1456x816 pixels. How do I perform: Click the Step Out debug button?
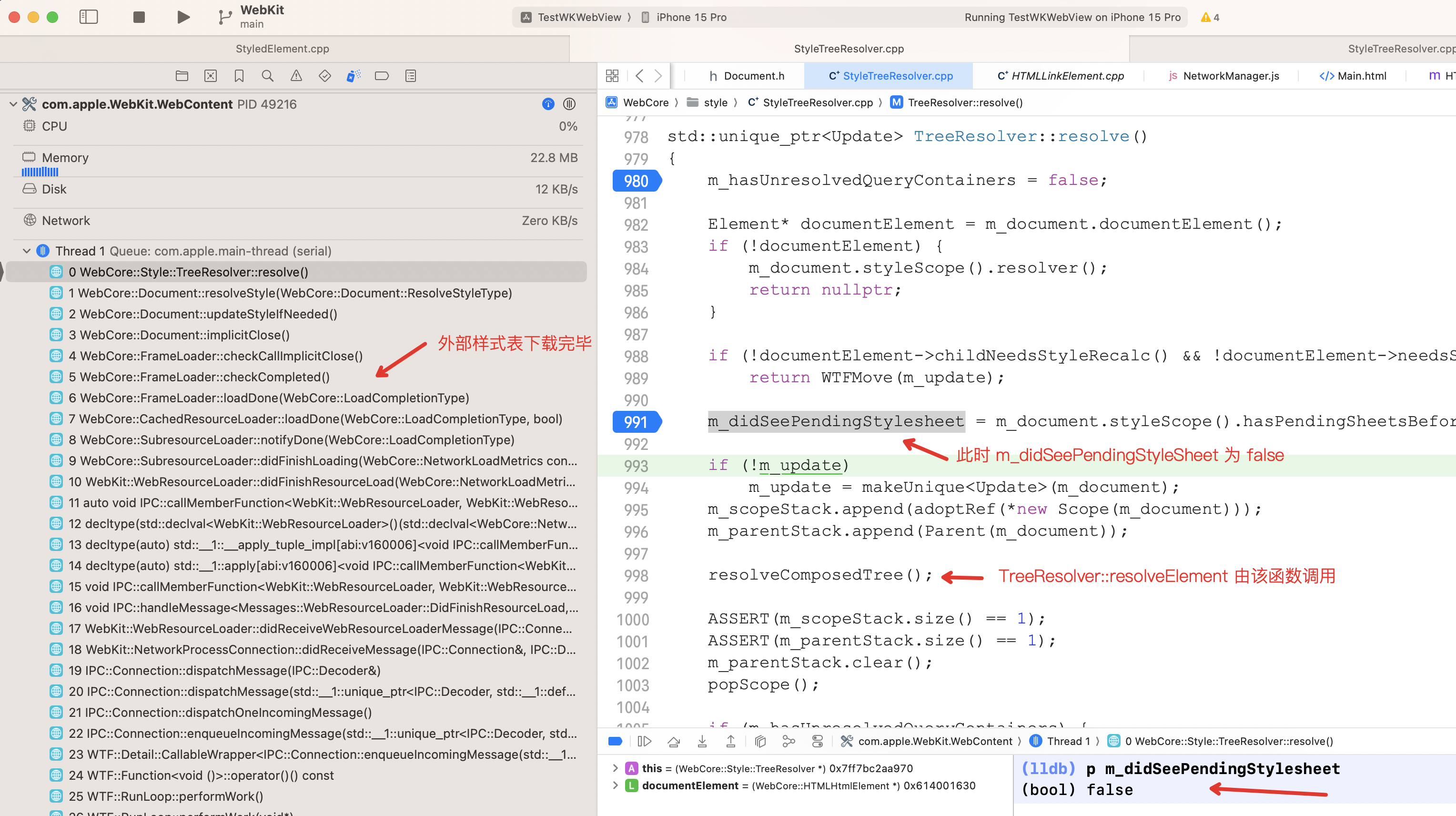point(731,741)
